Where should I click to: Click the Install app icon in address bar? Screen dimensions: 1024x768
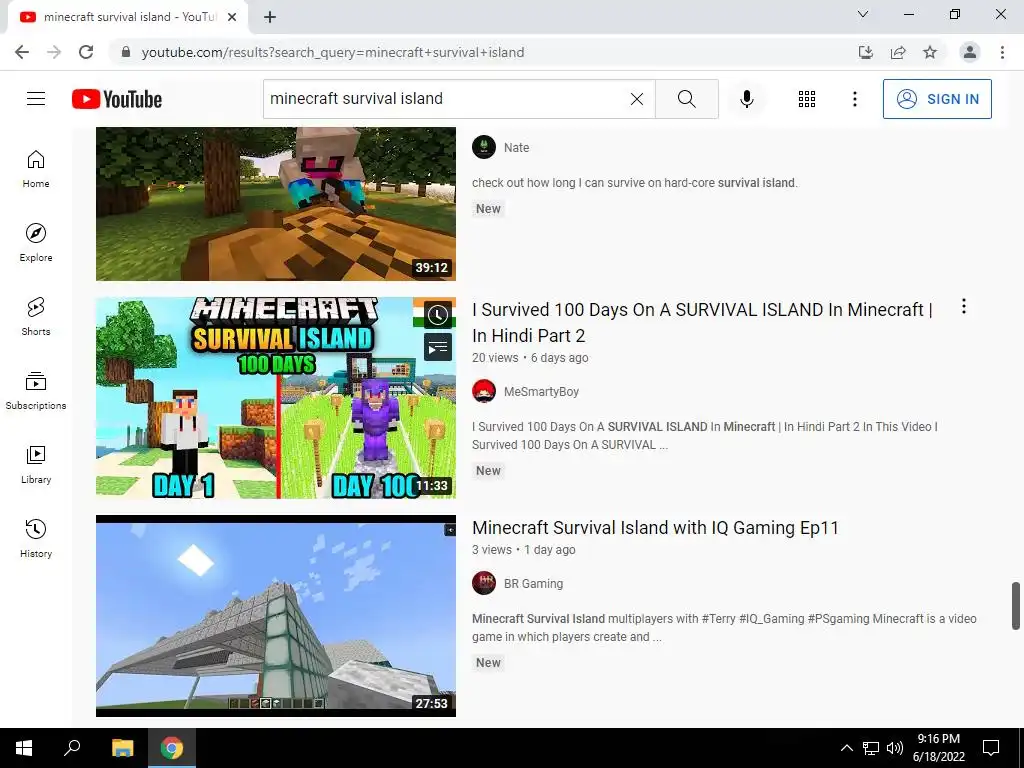[x=865, y=52]
